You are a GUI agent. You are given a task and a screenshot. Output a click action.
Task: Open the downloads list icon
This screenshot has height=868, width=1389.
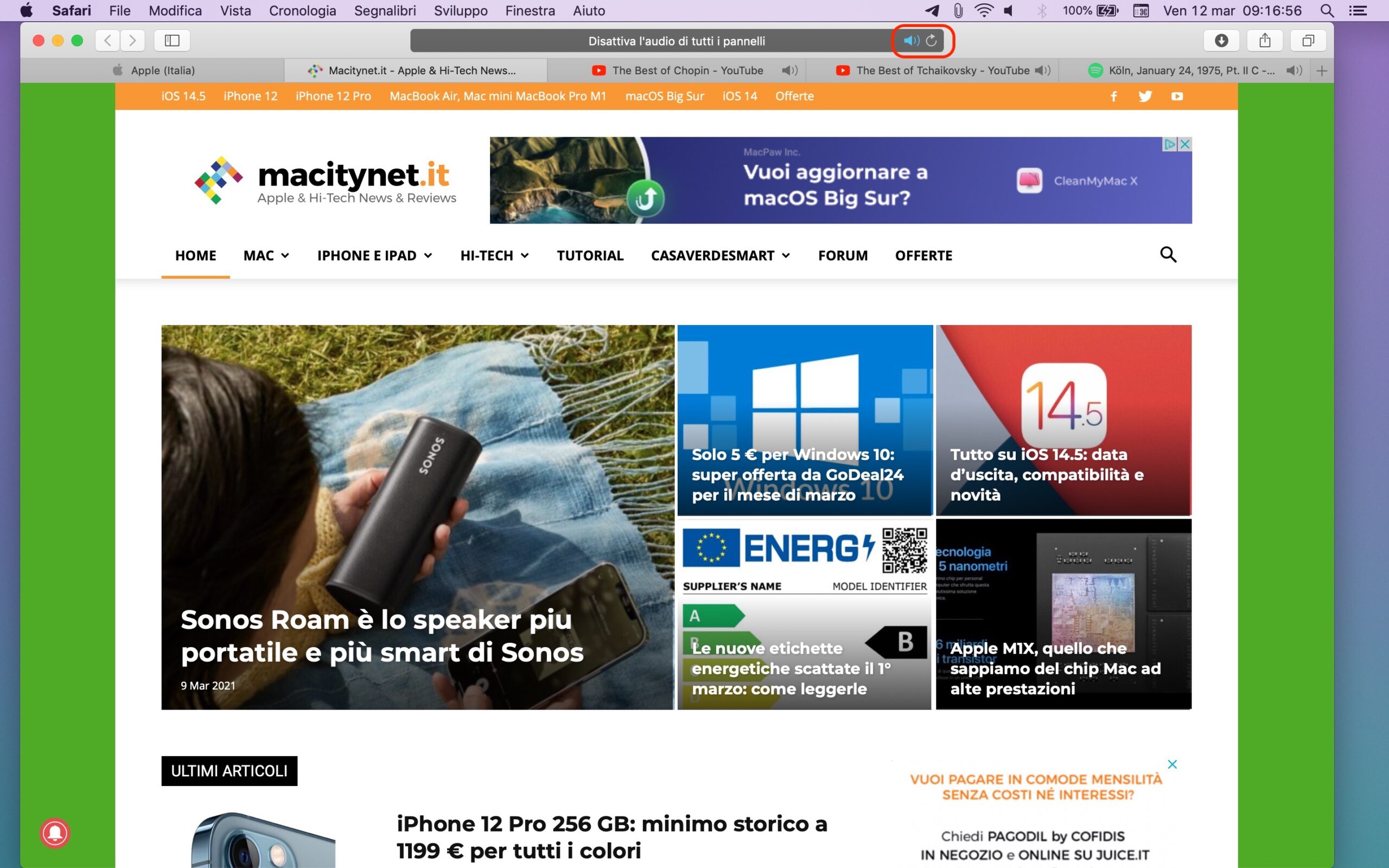tap(1221, 41)
